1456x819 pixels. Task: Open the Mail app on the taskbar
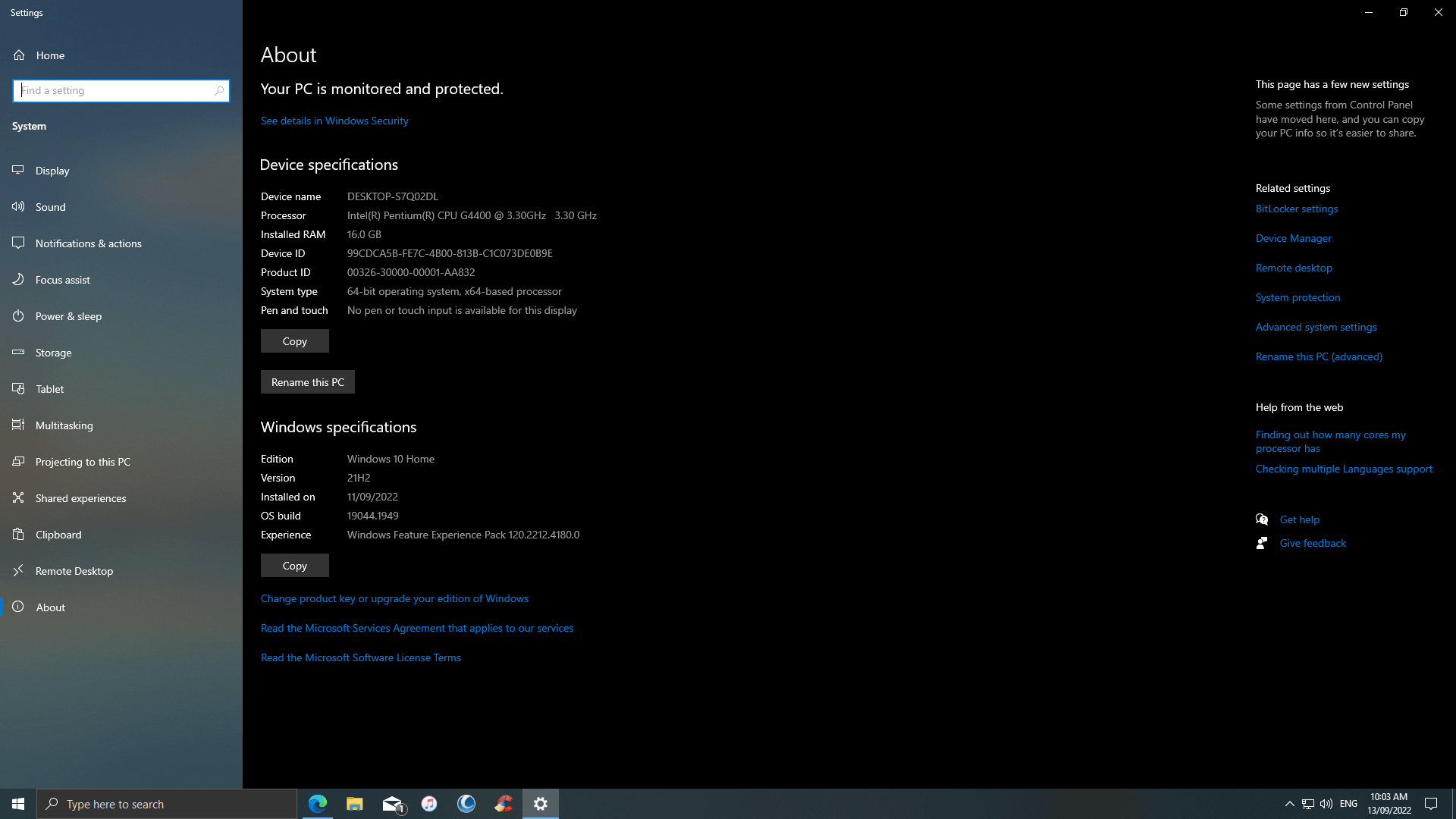click(392, 804)
